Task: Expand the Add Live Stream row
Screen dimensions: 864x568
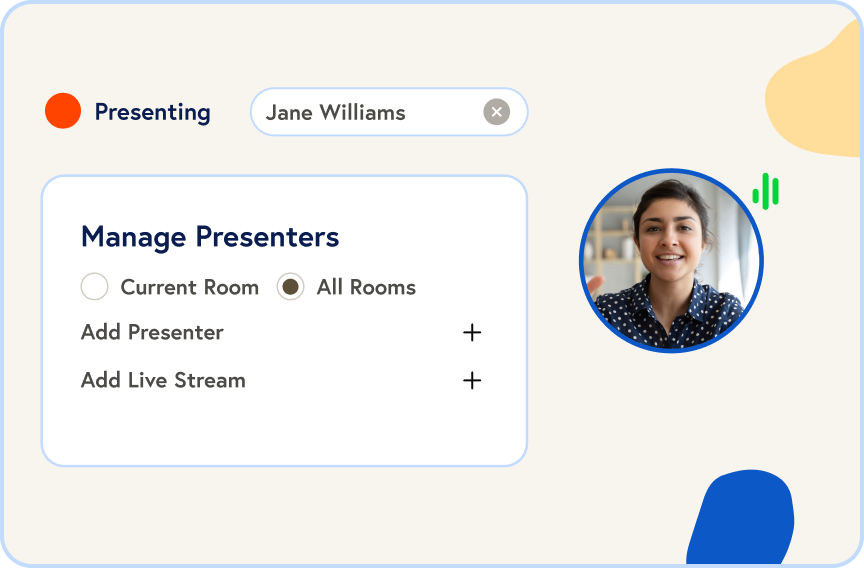Action: [x=163, y=380]
